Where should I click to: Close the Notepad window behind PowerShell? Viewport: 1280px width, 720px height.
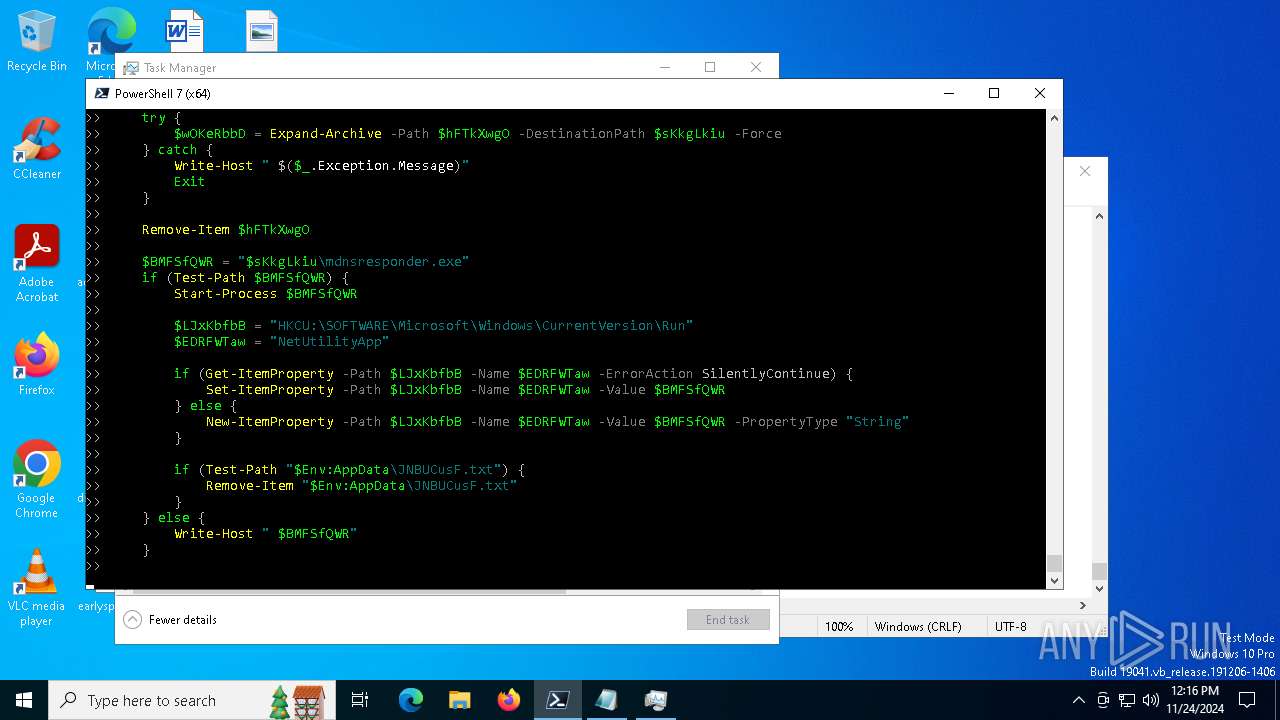[x=1085, y=171]
